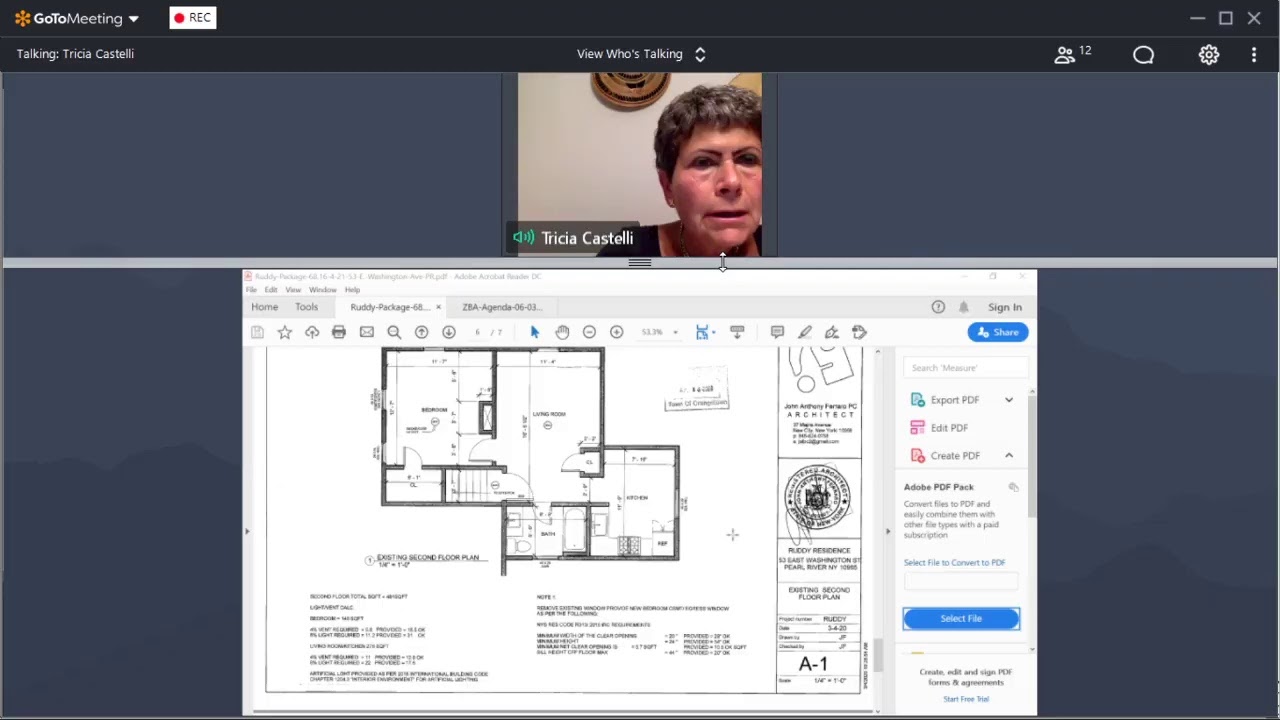This screenshot has height=720, width=1280.
Task: Click the zoom out minus icon
Action: (589, 332)
